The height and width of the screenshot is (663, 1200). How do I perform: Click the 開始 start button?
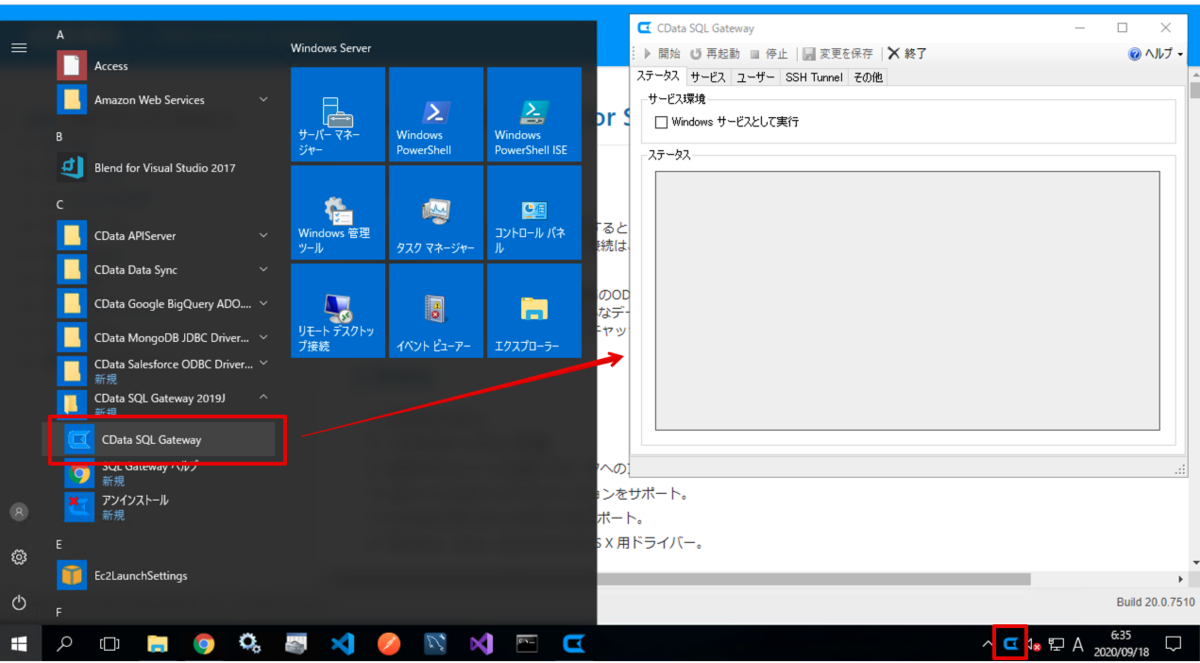coord(662,54)
